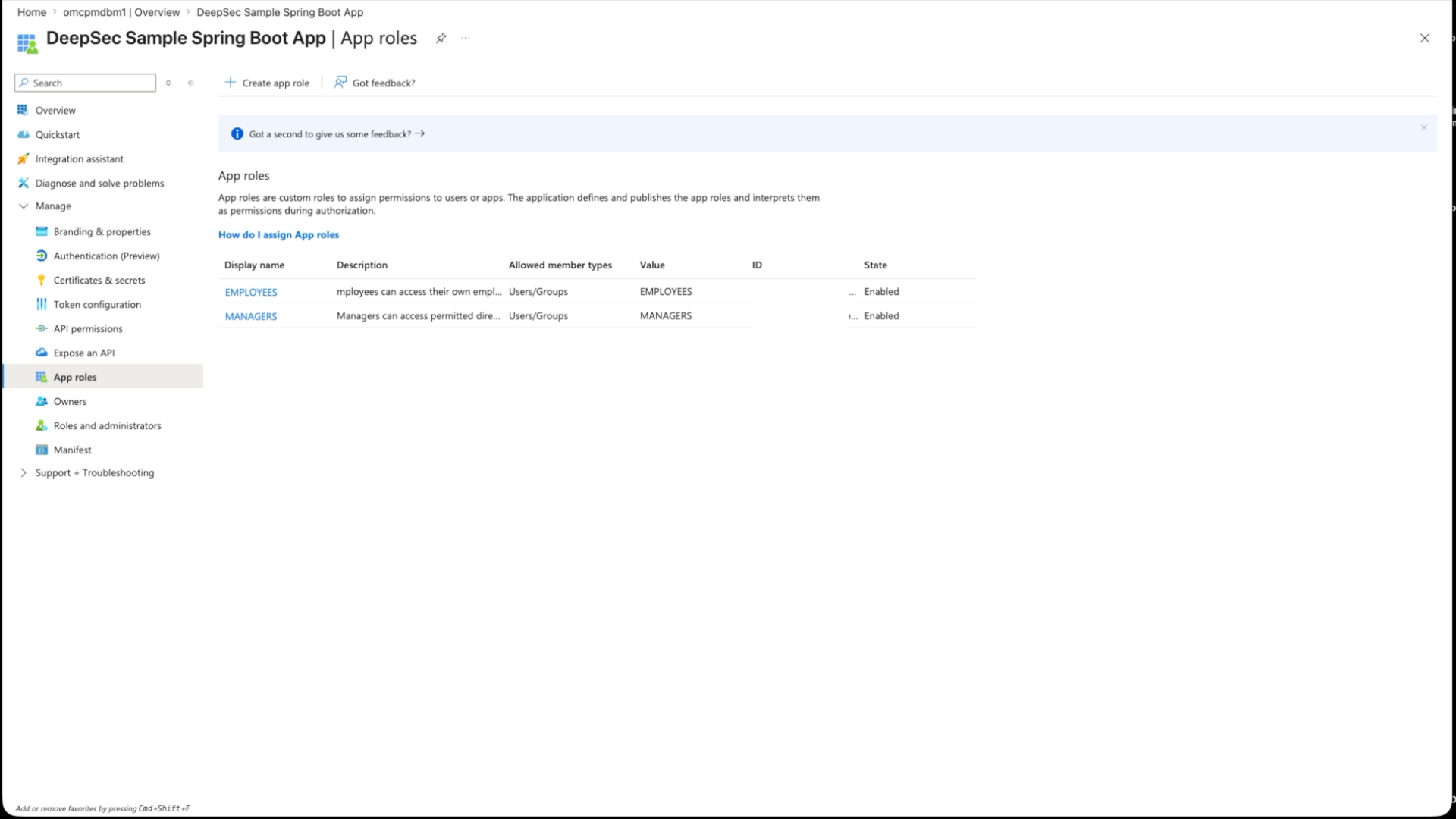Click 'Managers can access permitted dire...' description
The width and height of the screenshot is (1456, 819).
(418, 315)
